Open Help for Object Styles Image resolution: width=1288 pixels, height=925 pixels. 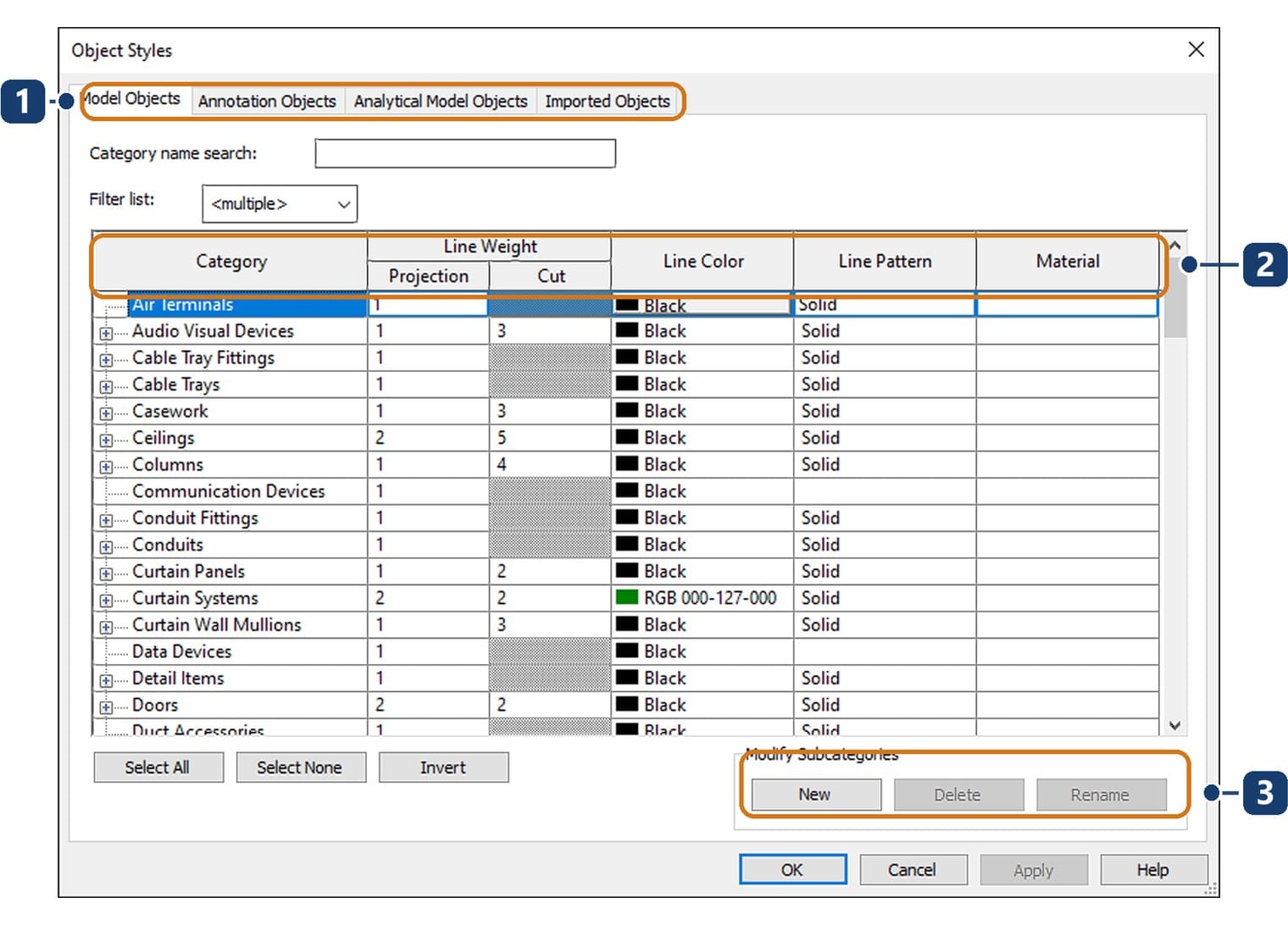pos(1153,870)
